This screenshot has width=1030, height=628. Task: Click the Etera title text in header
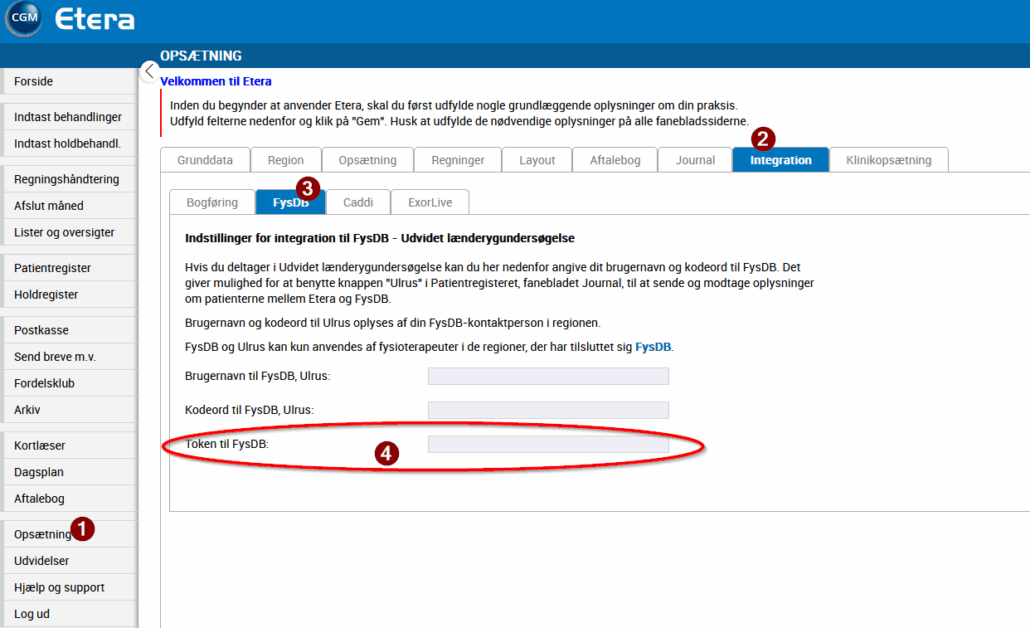click(95, 19)
